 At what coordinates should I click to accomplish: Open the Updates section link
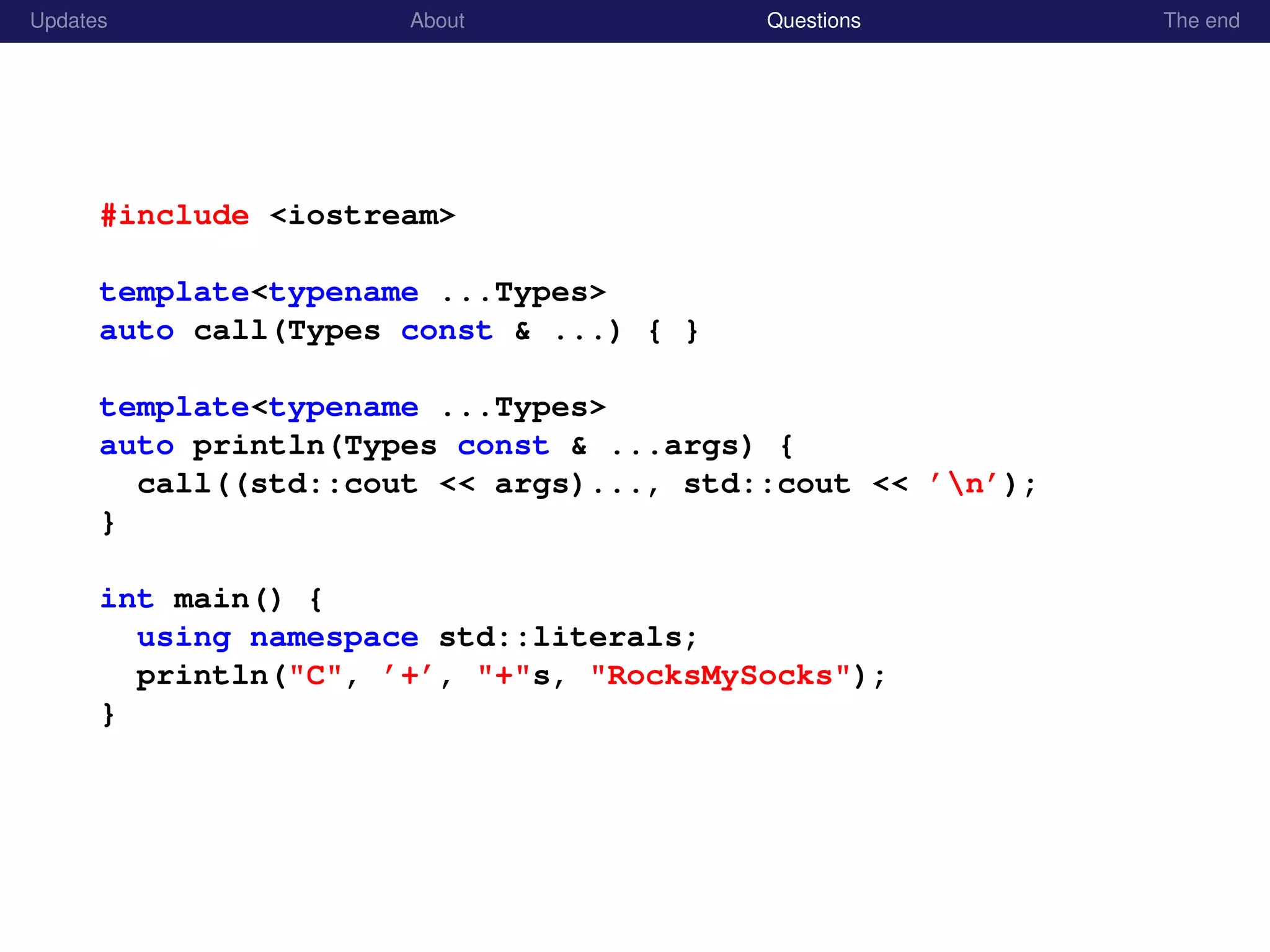tap(69, 20)
